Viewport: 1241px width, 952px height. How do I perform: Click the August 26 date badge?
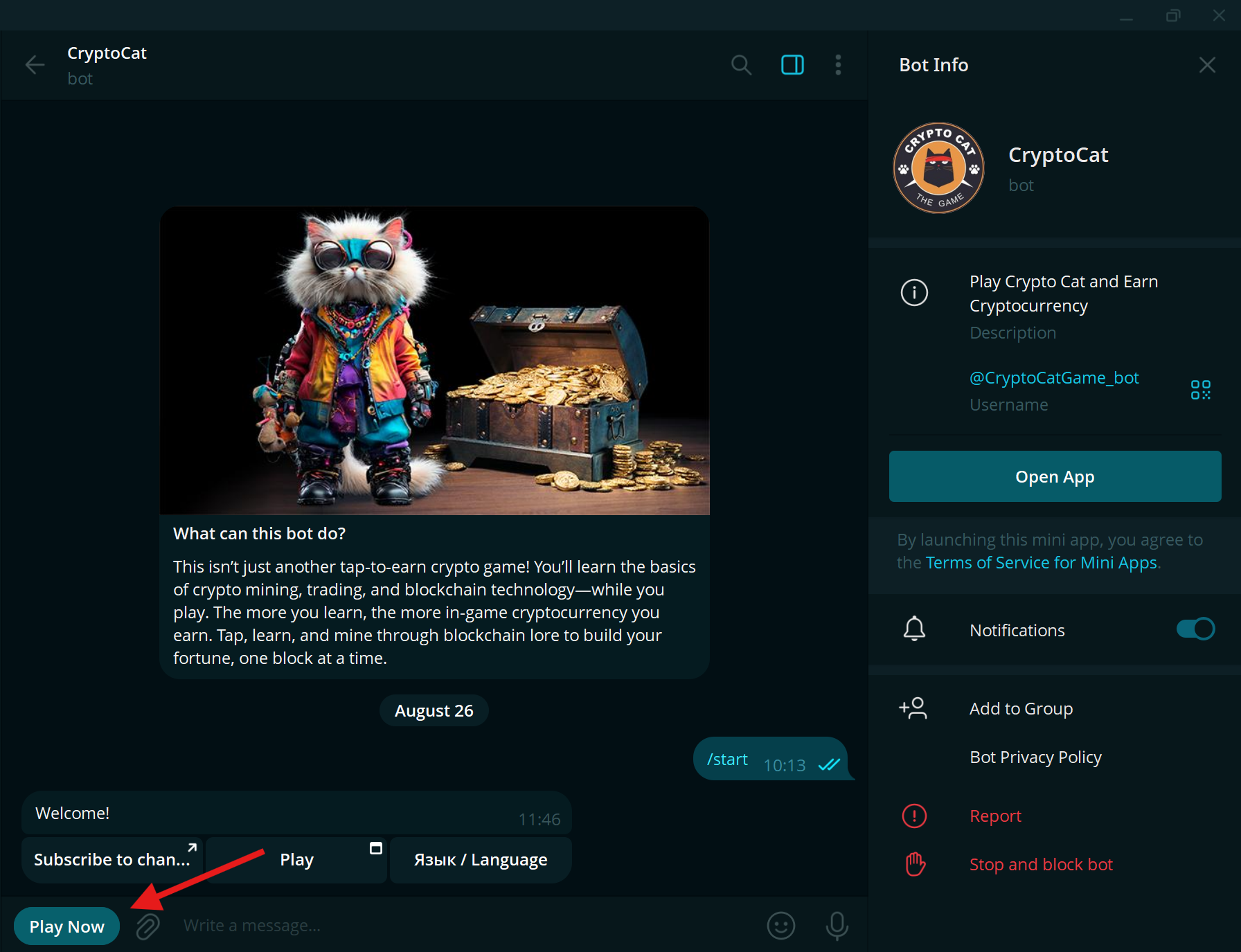point(434,711)
